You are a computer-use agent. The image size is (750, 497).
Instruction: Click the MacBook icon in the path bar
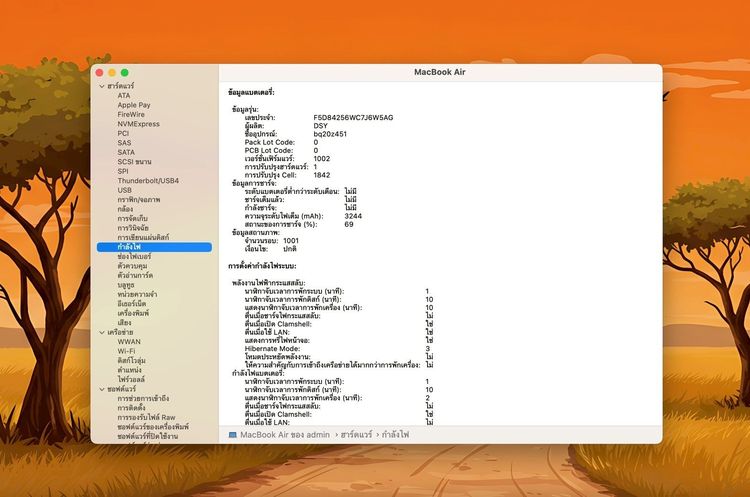coord(232,435)
